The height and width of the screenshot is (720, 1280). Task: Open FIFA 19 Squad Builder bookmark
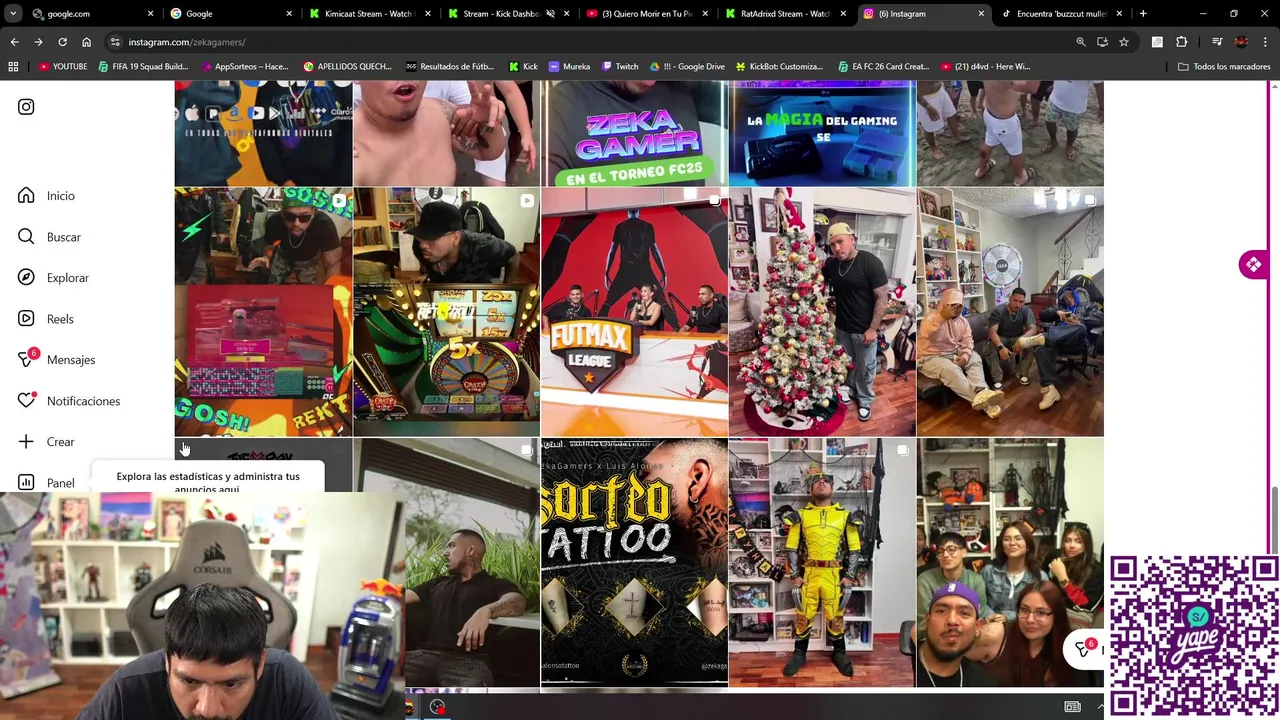tap(143, 67)
